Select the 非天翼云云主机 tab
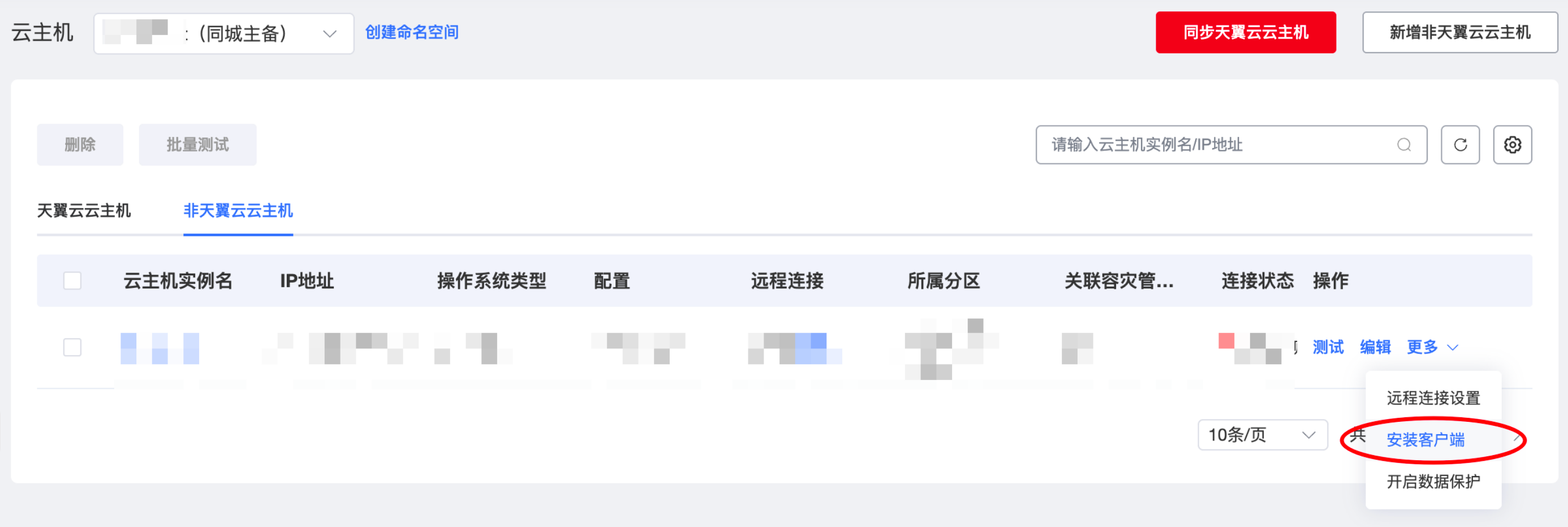Viewport: 1568px width, 527px height. click(x=238, y=210)
